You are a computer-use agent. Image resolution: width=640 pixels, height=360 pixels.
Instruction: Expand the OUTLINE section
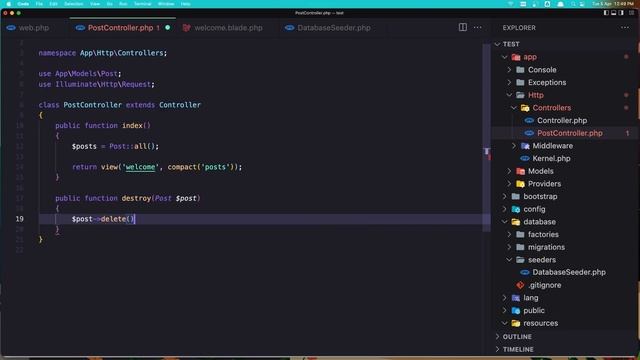(564, 337)
